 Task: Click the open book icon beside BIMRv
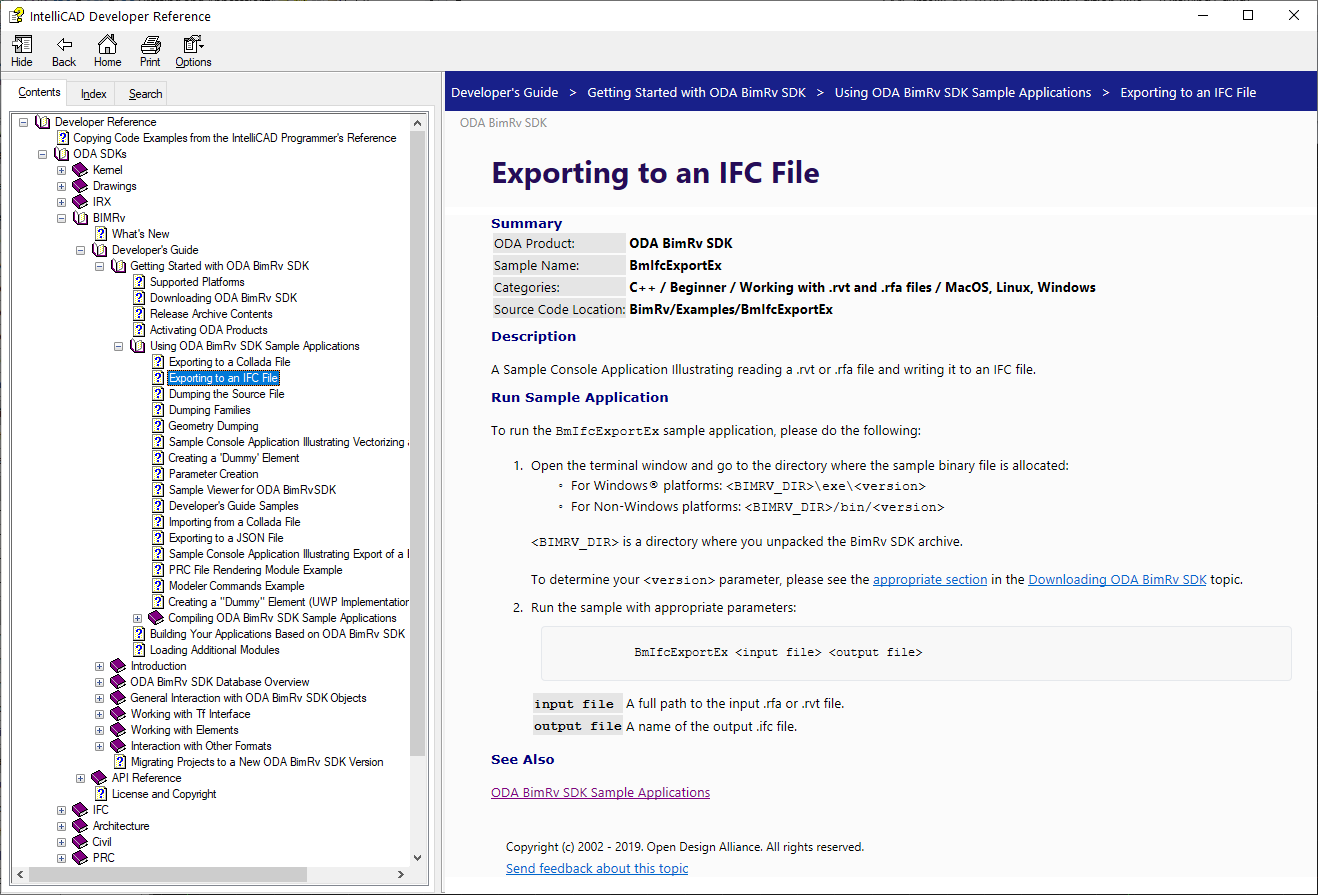[x=81, y=218]
